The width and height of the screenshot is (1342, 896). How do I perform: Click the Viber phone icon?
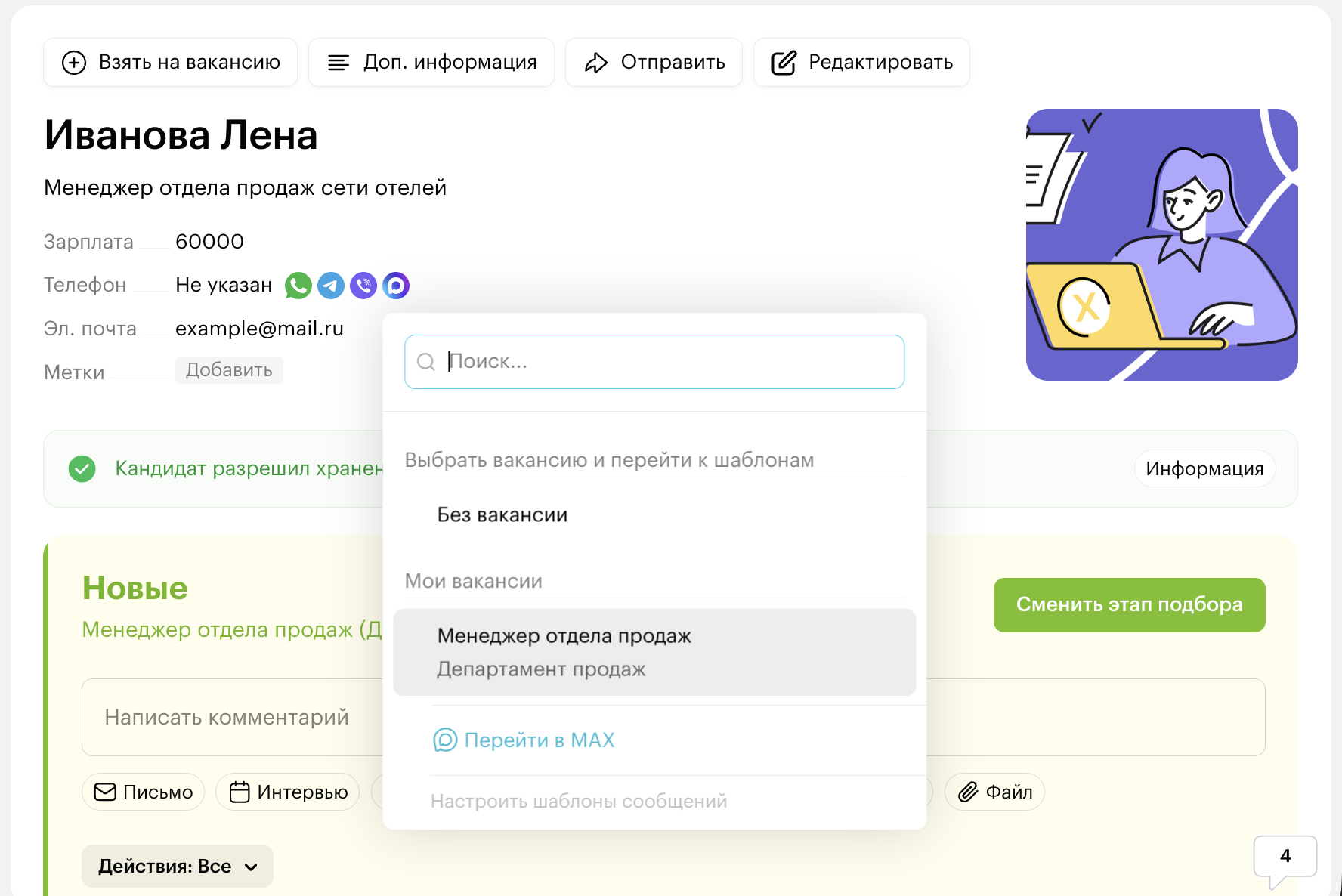(x=363, y=286)
